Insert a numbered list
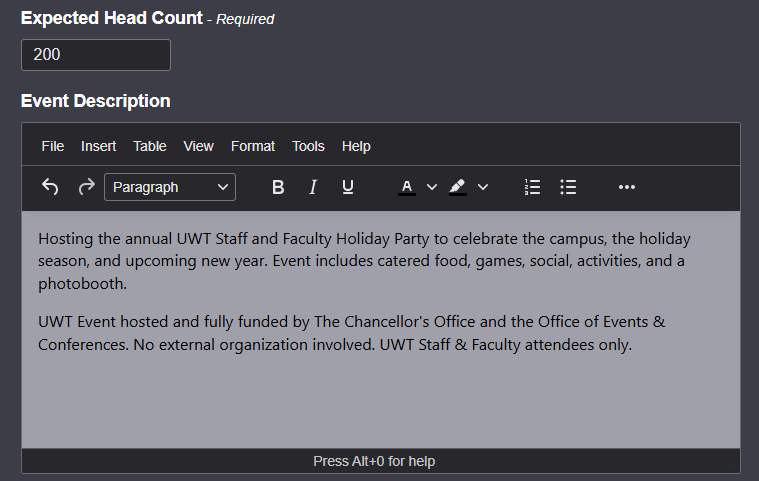The height and width of the screenshot is (481, 759). click(532, 187)
